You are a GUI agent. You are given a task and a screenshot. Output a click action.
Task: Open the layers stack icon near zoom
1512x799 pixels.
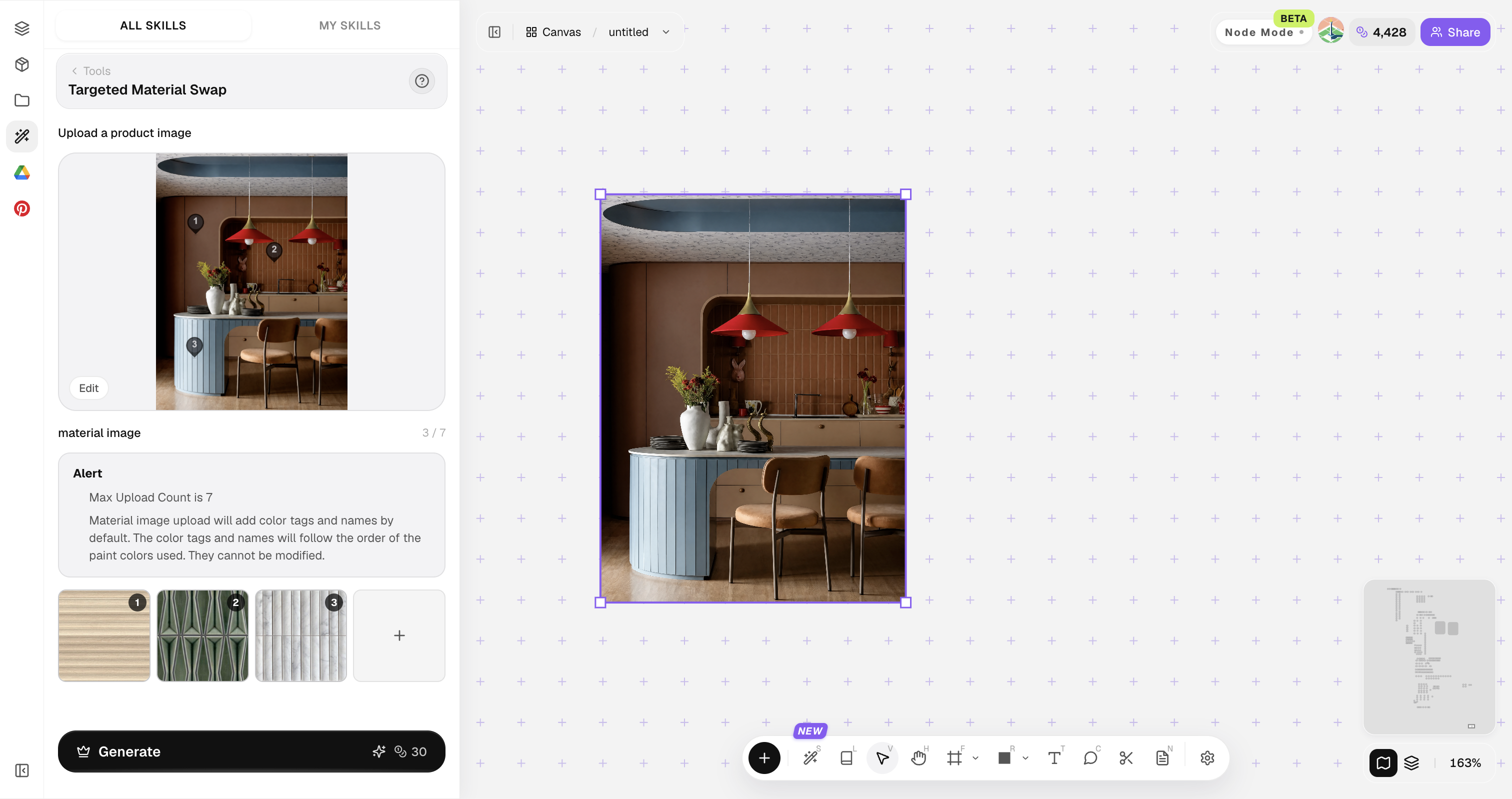pyautogui.click(x=1411, y=762)
